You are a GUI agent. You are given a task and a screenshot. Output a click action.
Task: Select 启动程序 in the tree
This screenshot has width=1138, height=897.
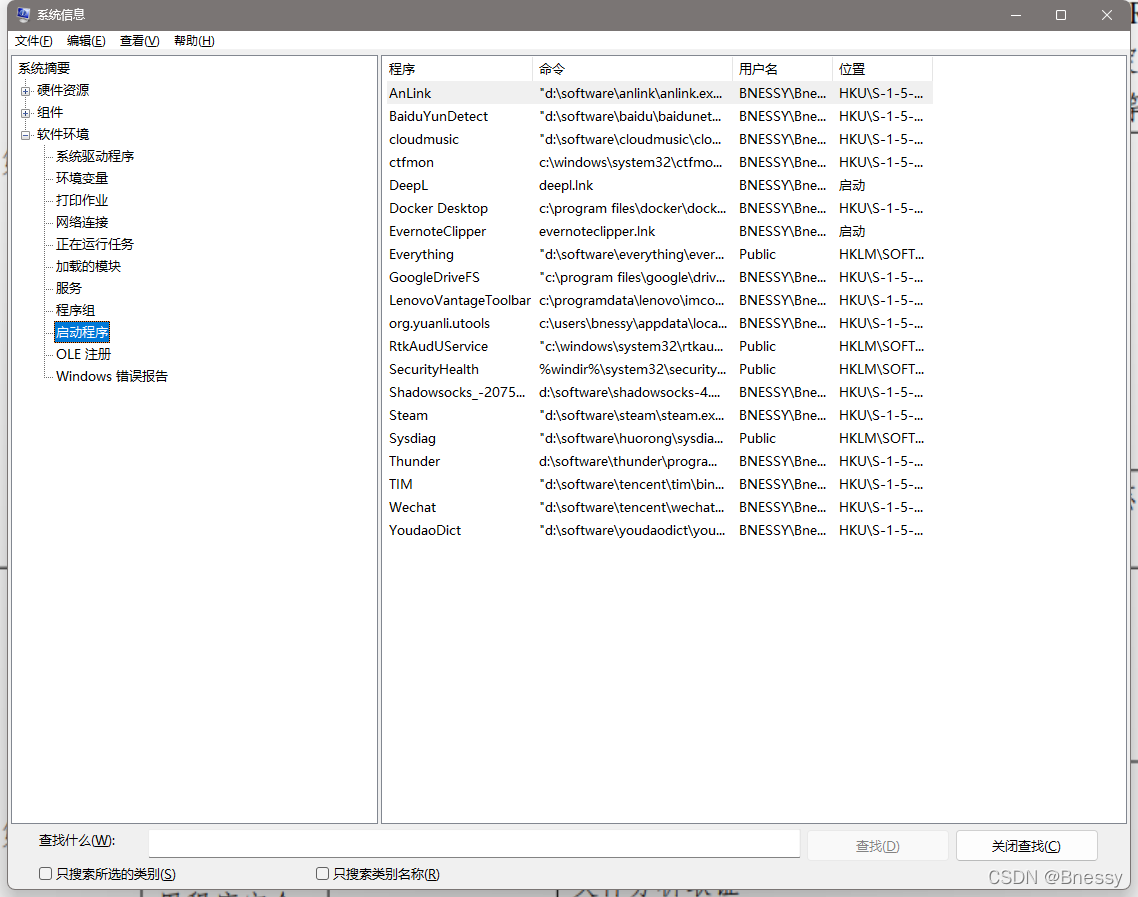pos(82,332)
